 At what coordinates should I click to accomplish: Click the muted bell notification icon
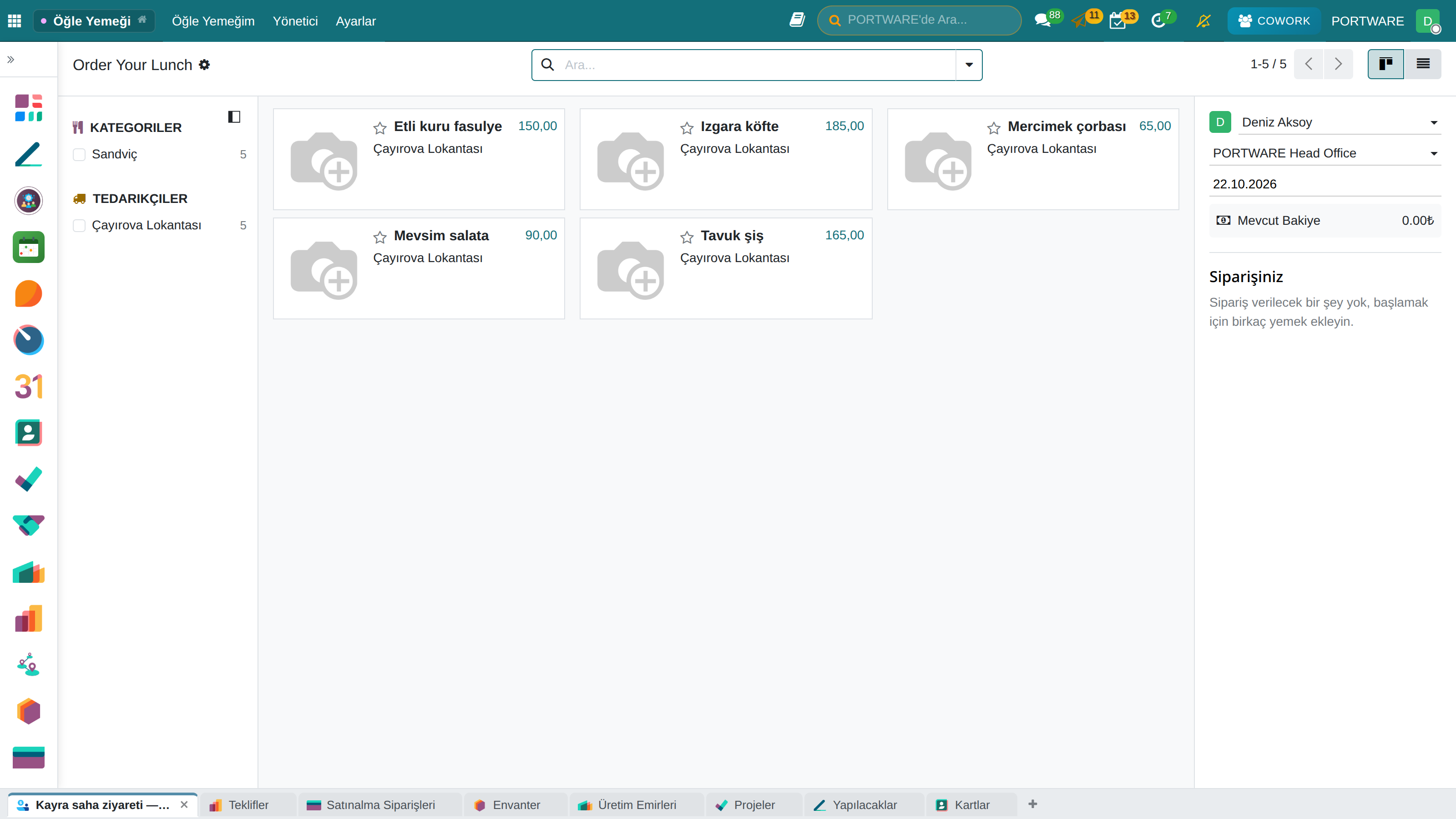tap(1203, 21)
